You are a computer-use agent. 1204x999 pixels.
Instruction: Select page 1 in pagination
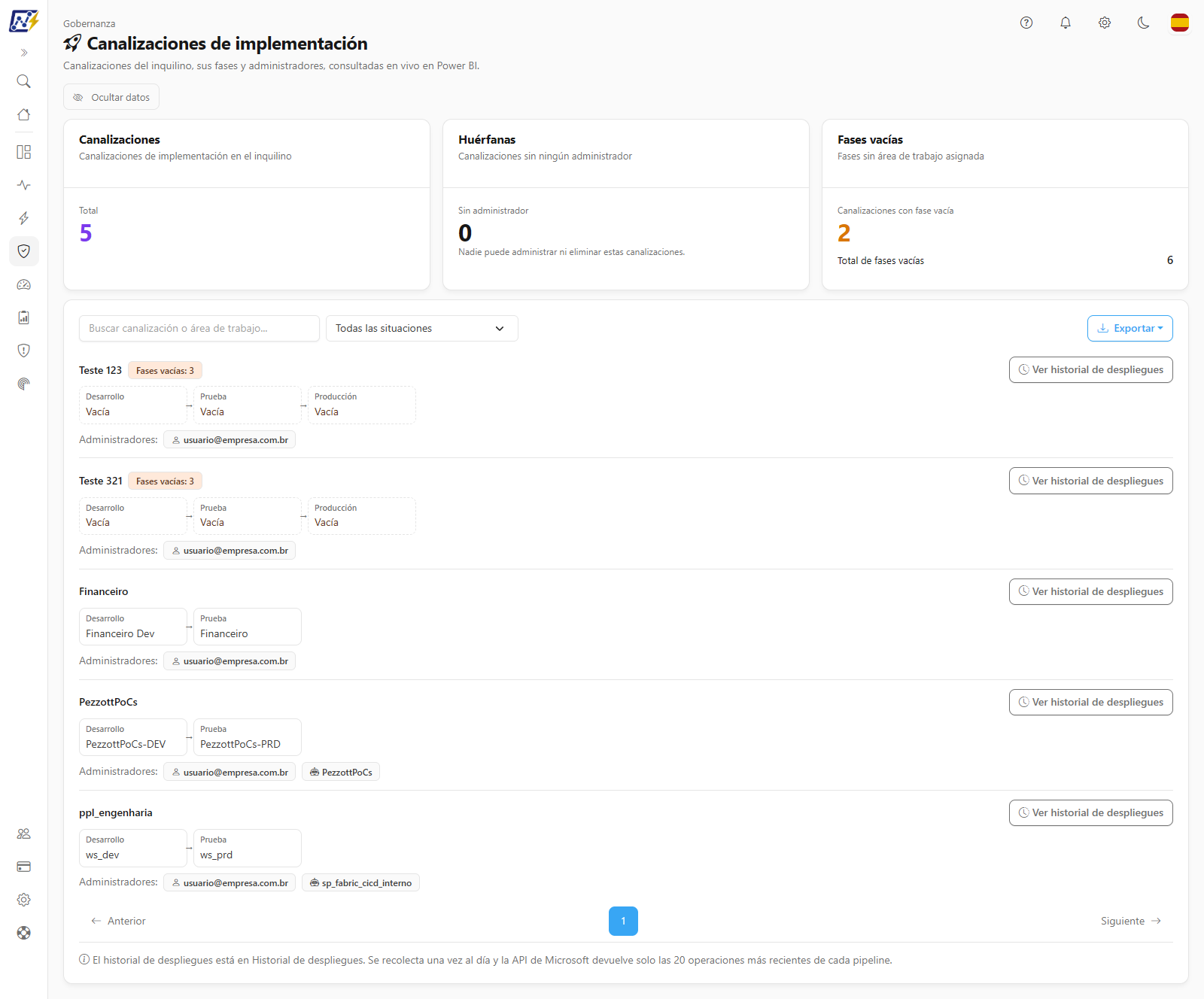coord(623,921)
